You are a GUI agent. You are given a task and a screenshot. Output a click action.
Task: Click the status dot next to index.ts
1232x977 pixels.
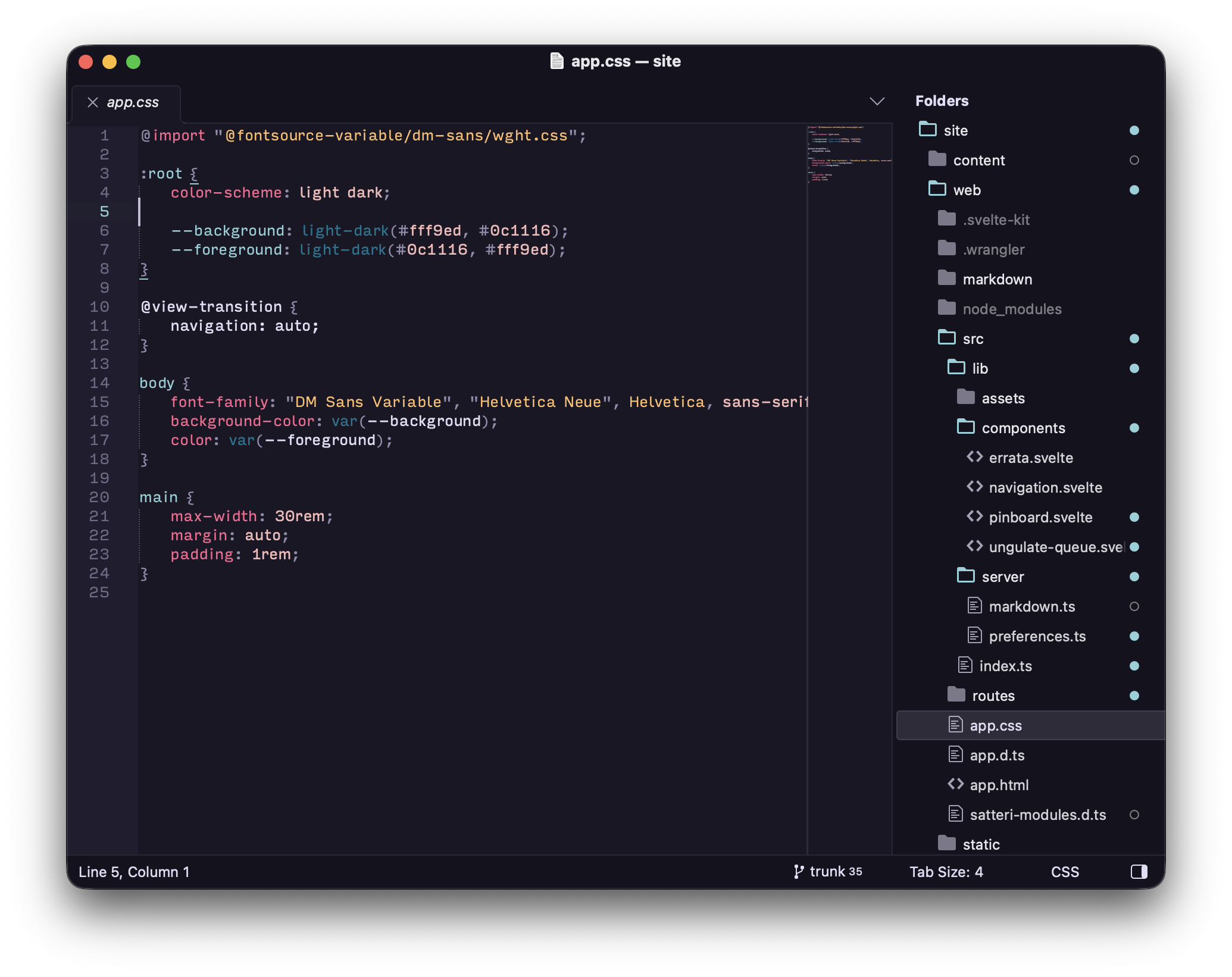point(1134,666)
